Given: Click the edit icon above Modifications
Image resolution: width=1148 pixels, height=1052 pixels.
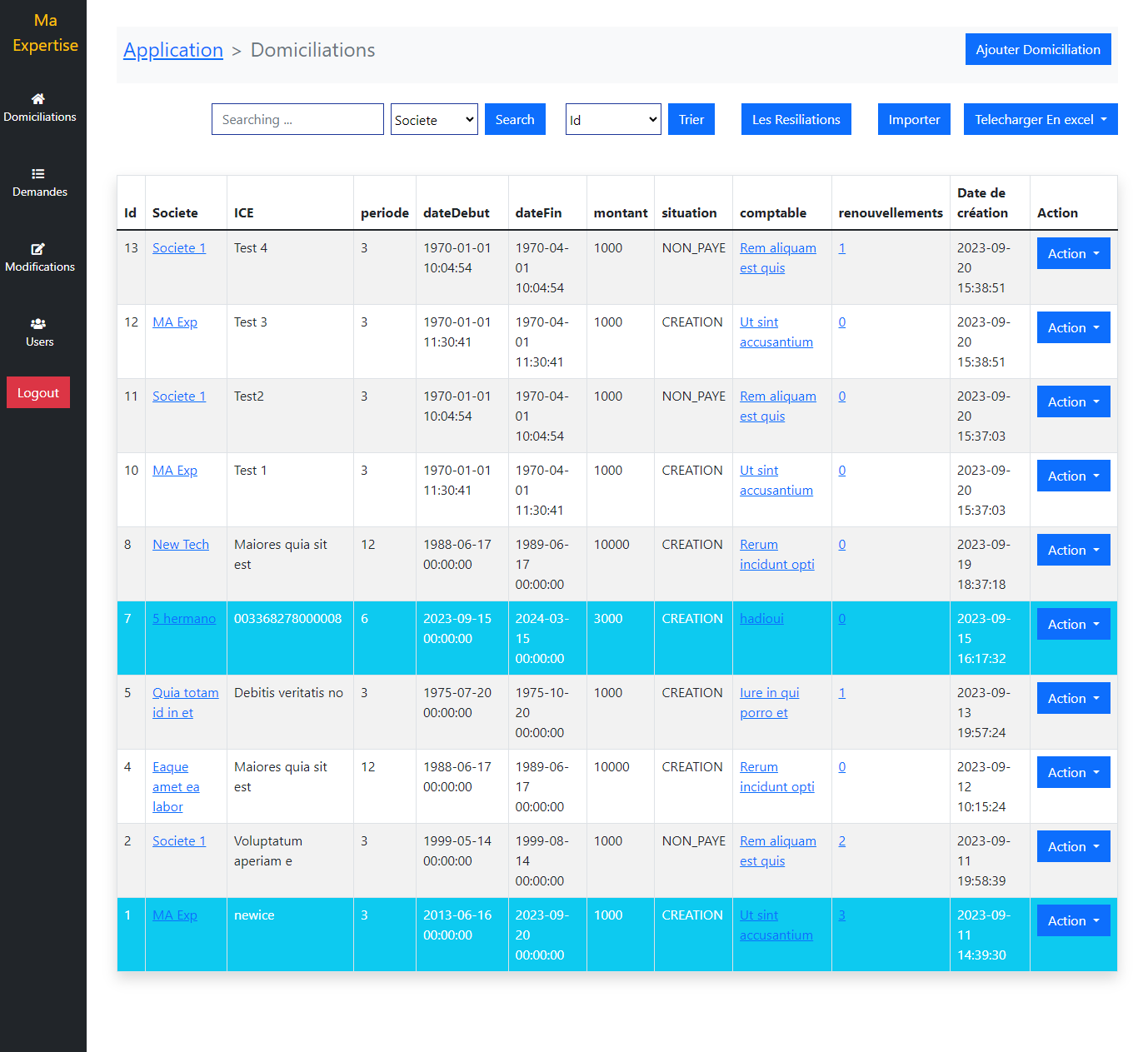Looking at the screenshot, I should (x=38, y=249).
